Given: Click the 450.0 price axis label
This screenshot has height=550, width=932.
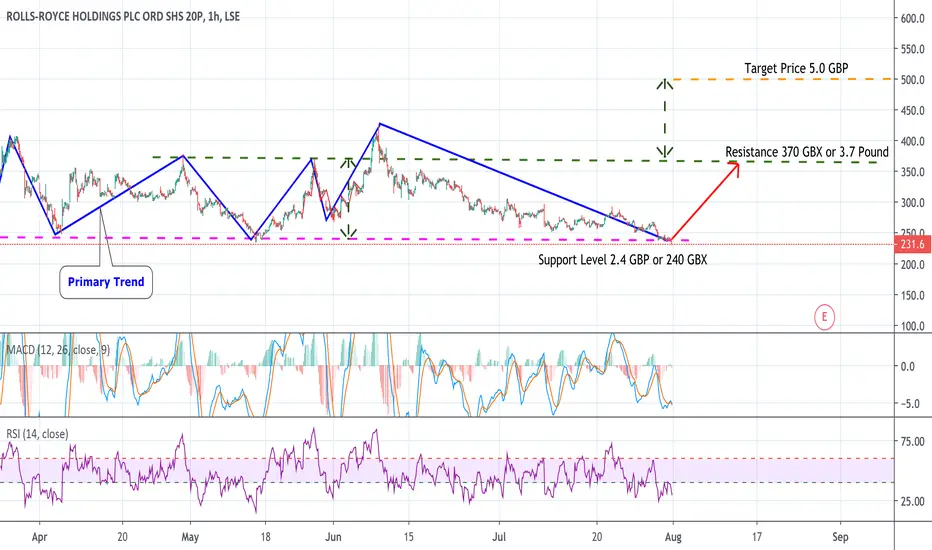Looking at the screenshot, I should coord(912,111).
